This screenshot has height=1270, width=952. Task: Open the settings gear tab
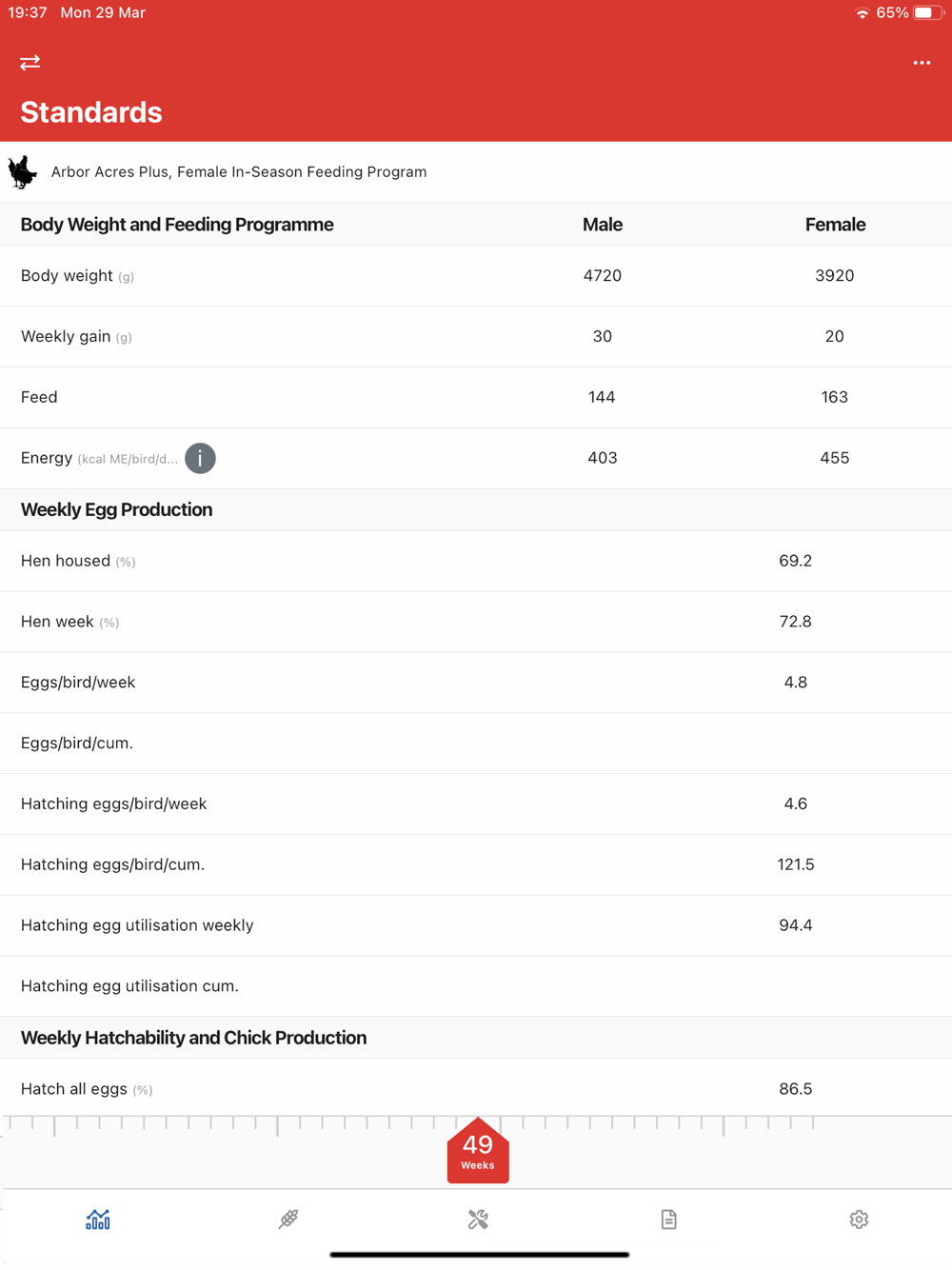[x=859, y=1220]
